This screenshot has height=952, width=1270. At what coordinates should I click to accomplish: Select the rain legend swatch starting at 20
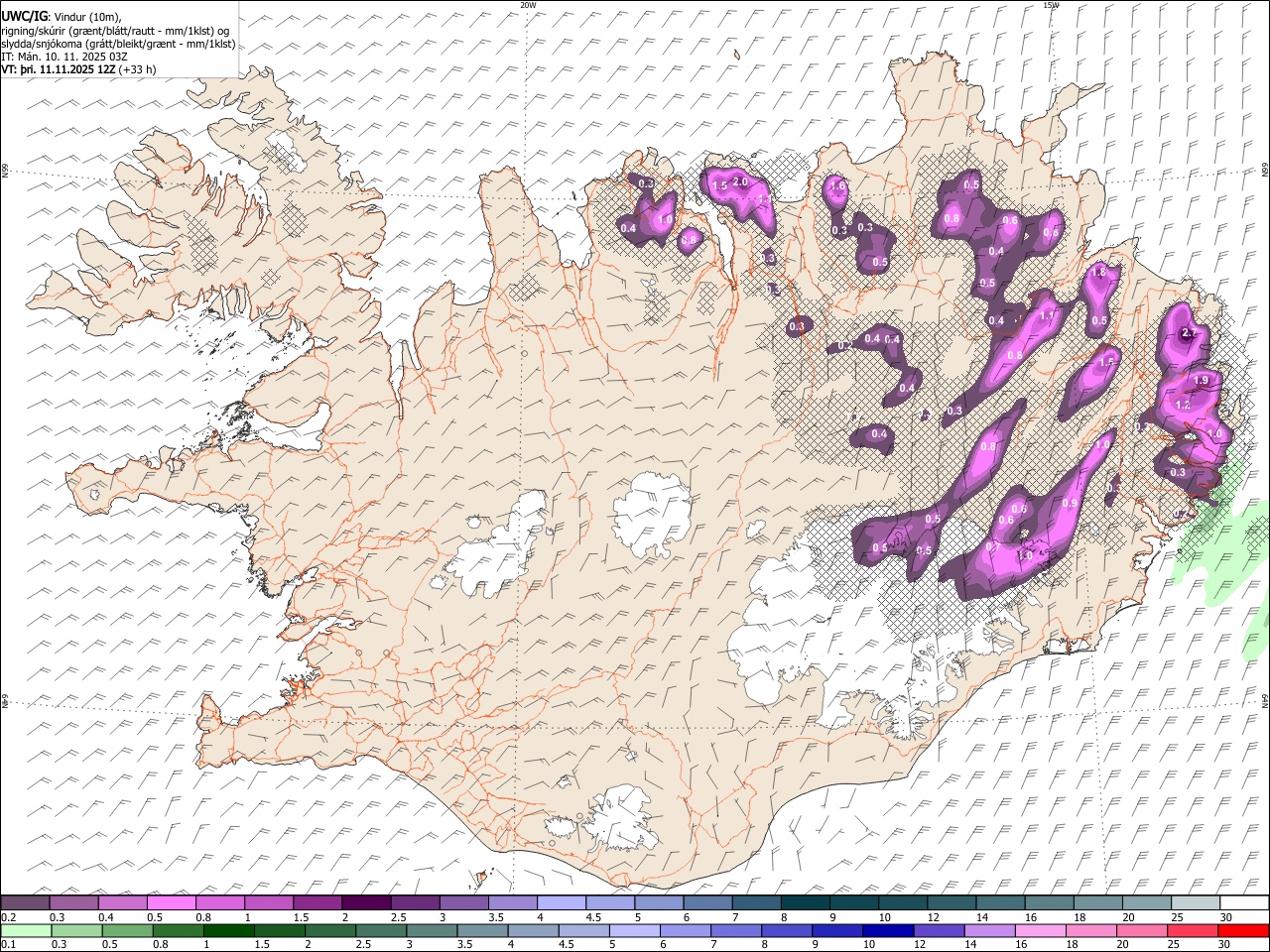coord(1142,930)
